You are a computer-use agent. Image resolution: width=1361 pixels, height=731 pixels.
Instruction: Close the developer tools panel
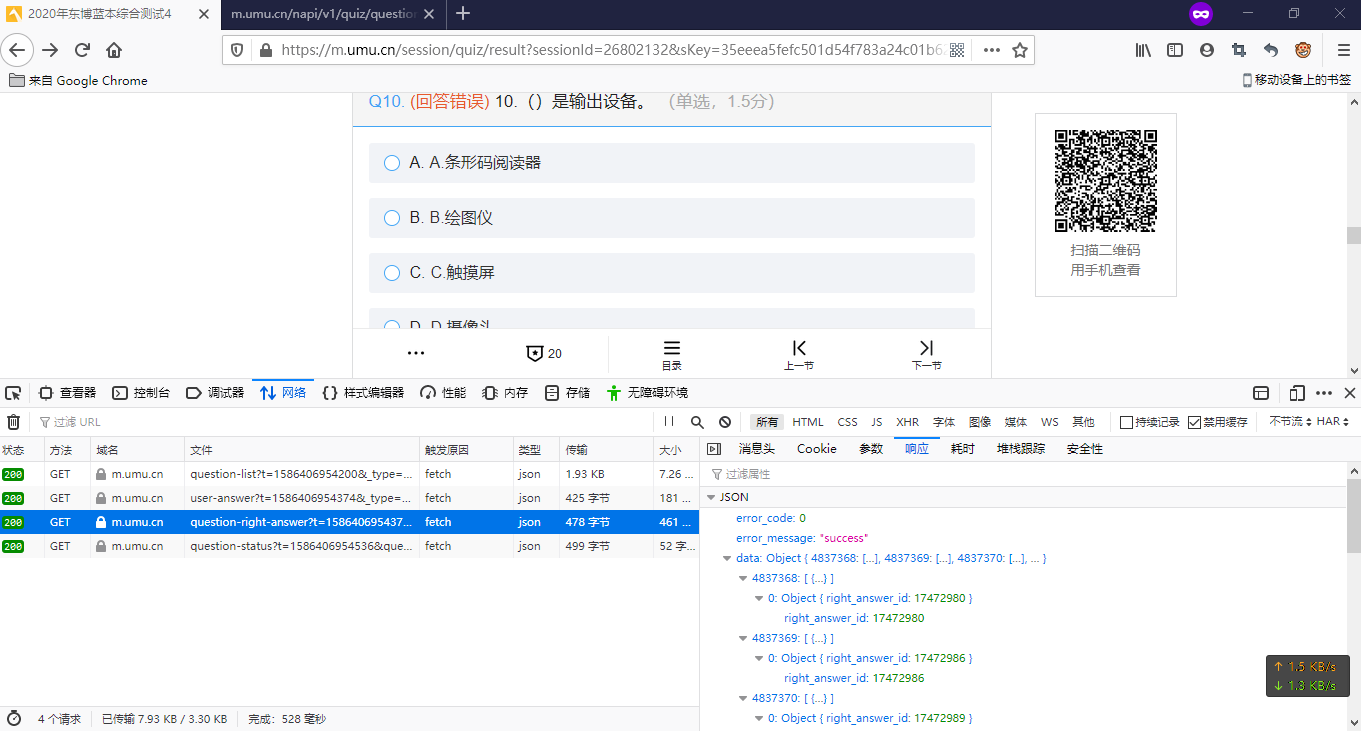[x=1349, y=393]
